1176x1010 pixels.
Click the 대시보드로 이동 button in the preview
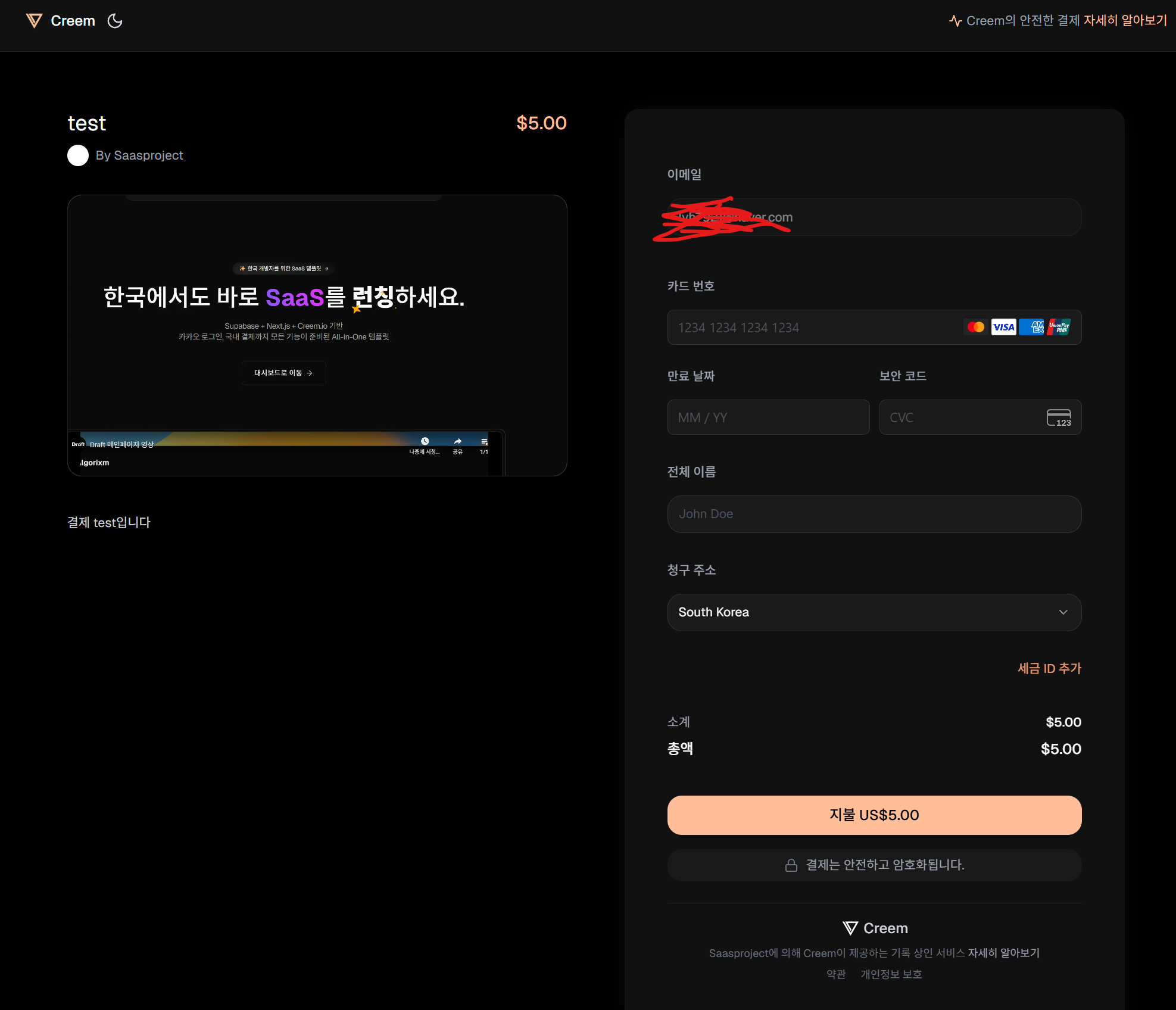pyautogui.click(x=283, y=373)
